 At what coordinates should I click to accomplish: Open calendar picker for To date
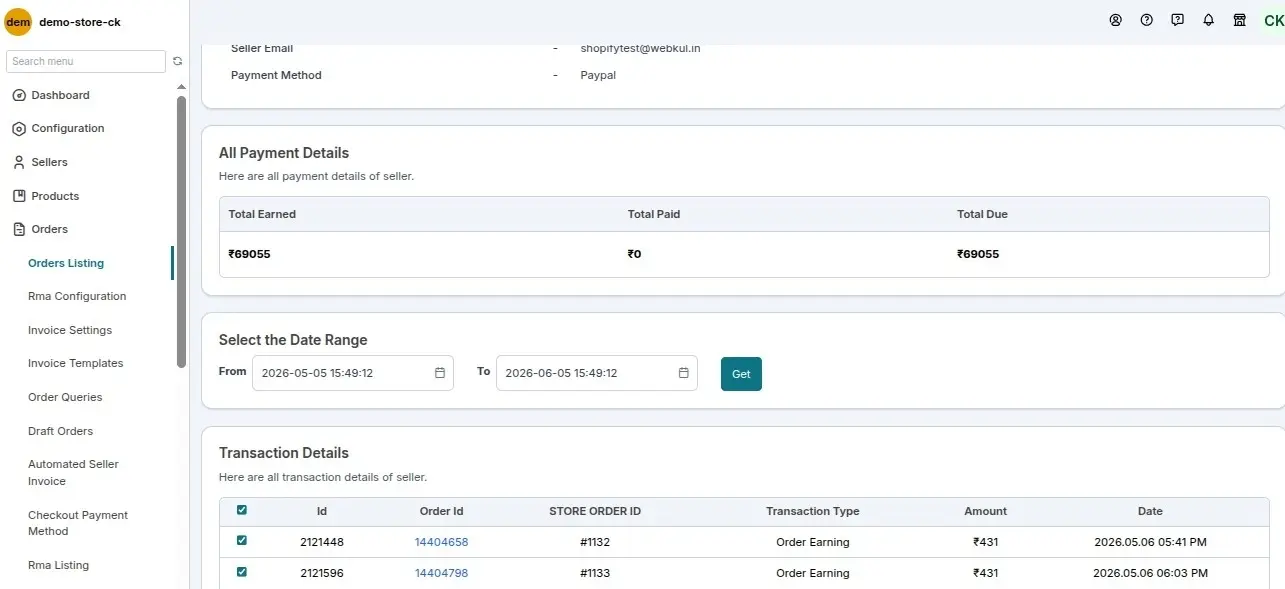tap(684, 373)
